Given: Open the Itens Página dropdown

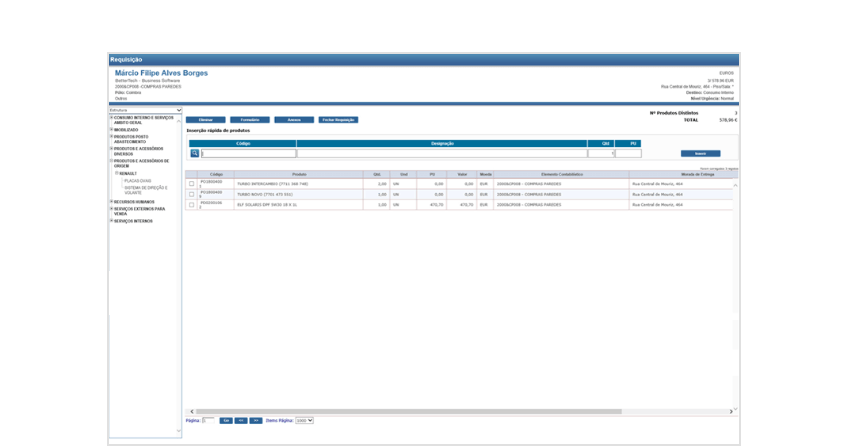Looking at the screenshot, I should pos(304,421).
